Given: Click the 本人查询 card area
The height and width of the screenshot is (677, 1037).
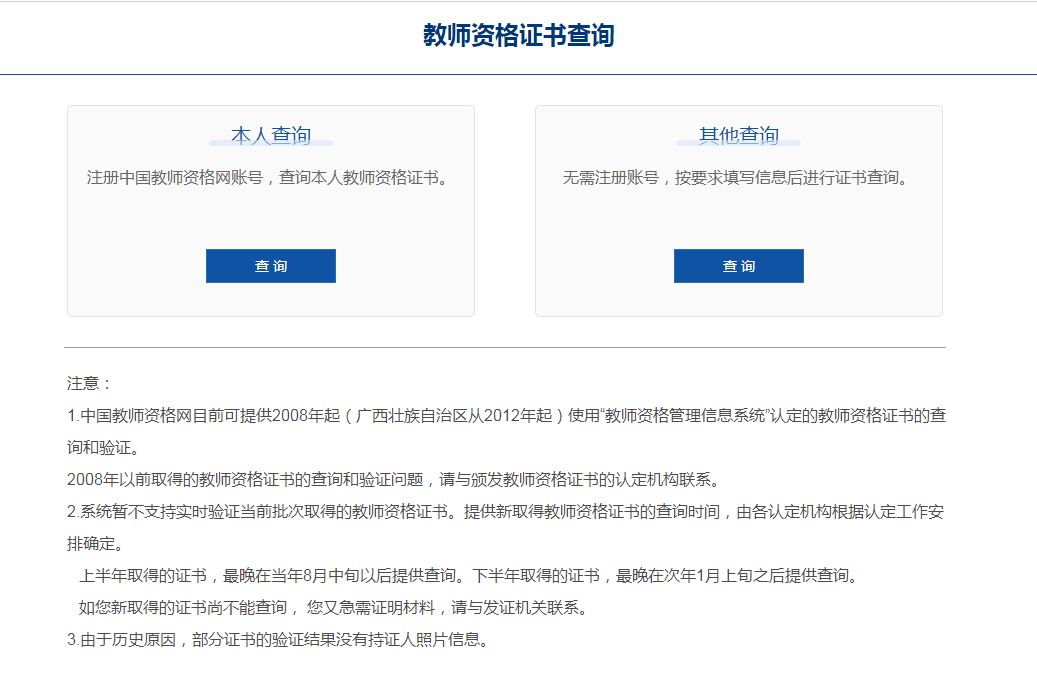Looking at the screenshot, I should click(x=270, y=210).
